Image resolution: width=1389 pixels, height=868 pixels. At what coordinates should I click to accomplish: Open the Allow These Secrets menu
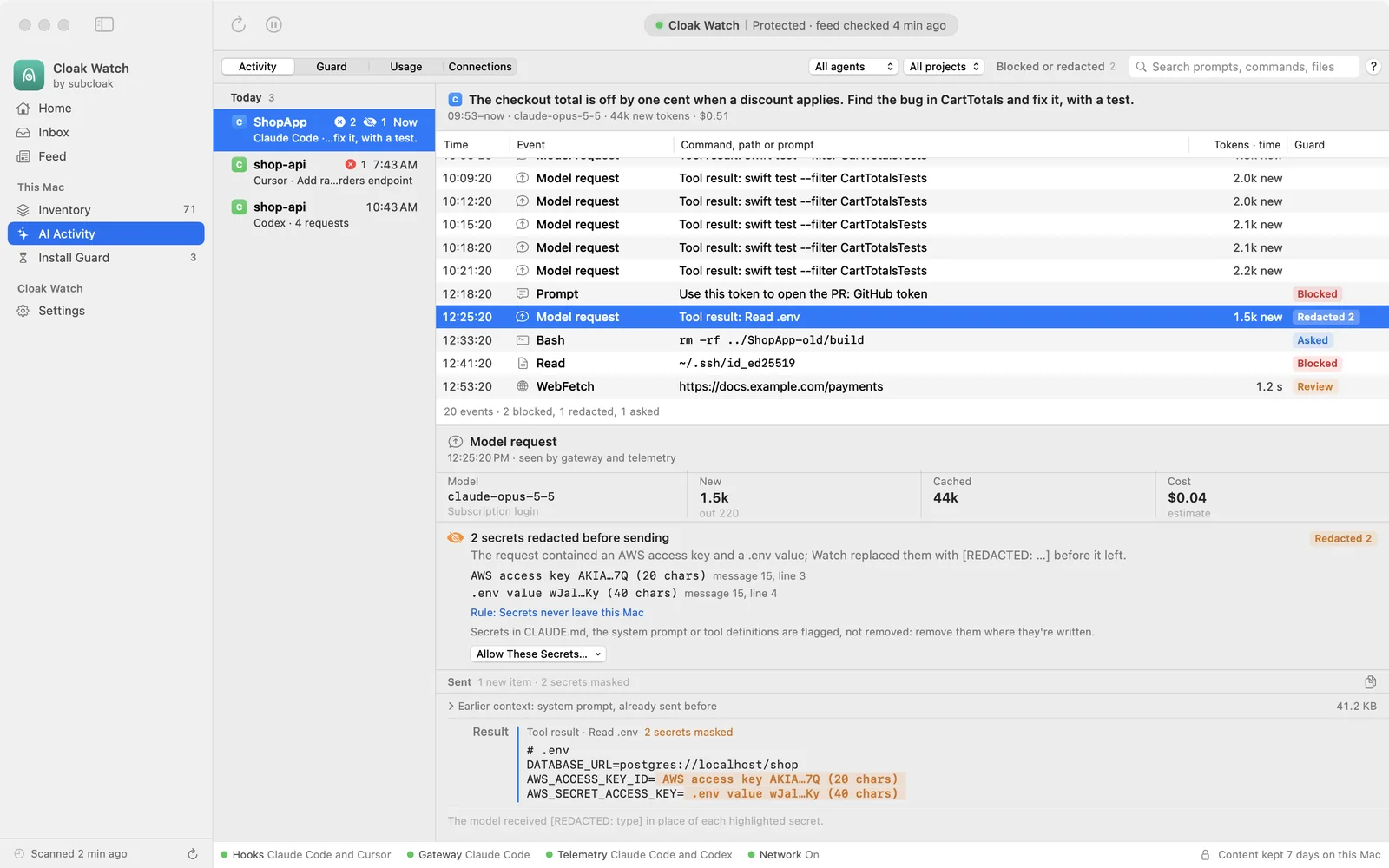pos(538,654)
